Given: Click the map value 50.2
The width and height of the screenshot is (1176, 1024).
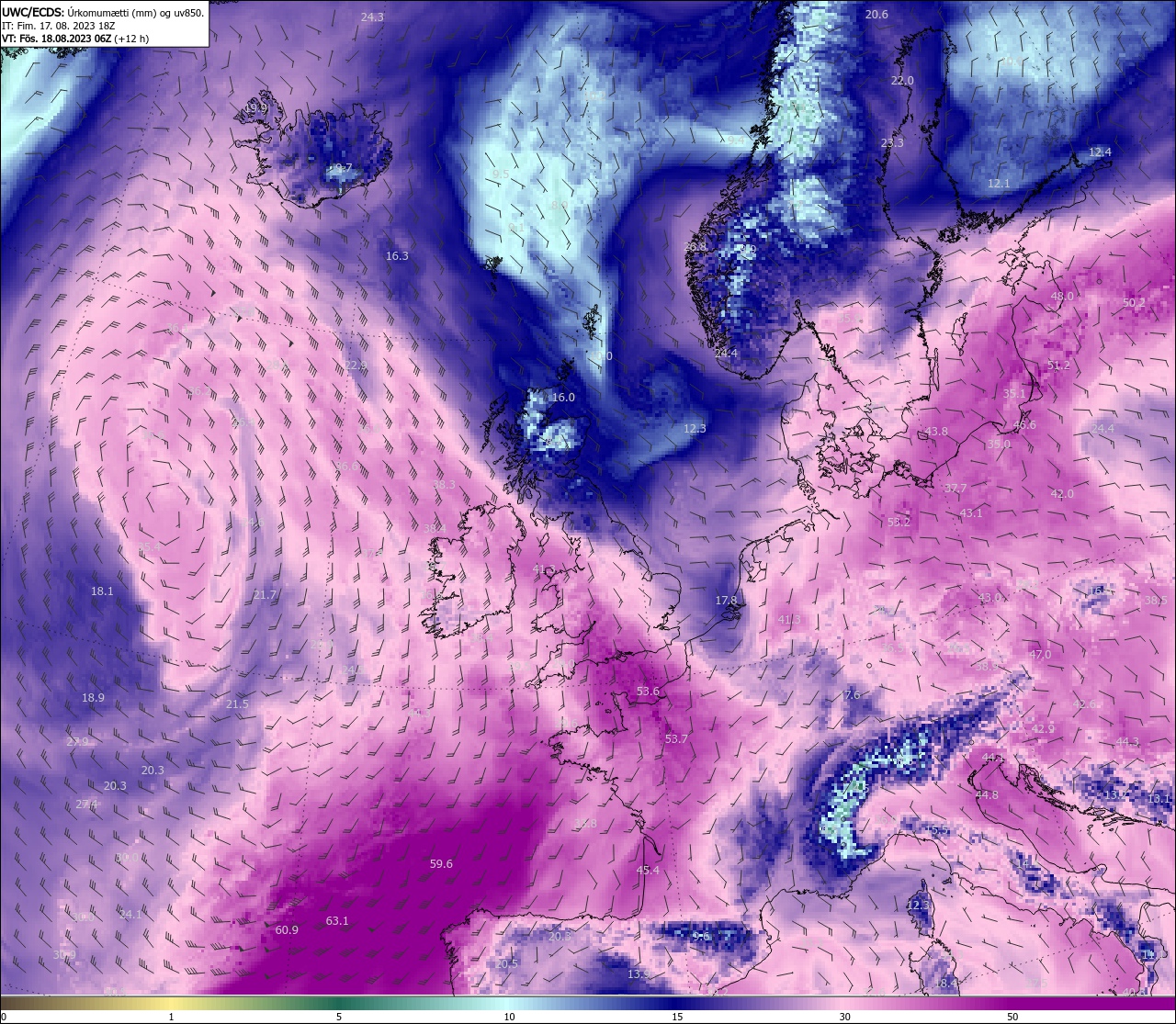Looking at the screenshot, I should [x=1135, y=303].
